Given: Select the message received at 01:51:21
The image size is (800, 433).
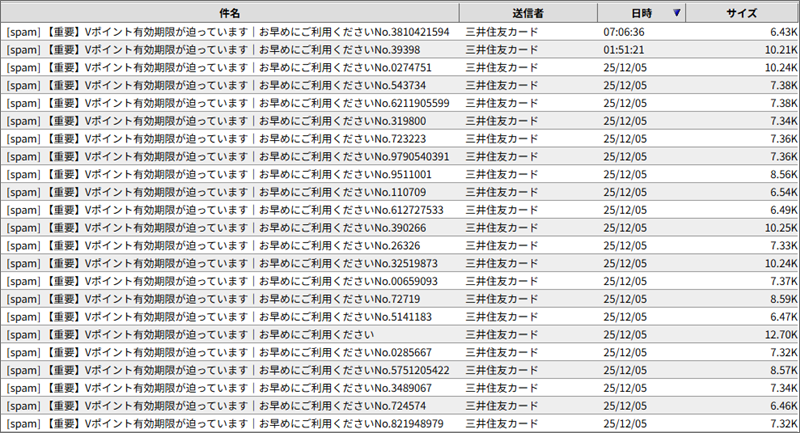Looking at the screenshot, I should point(228,50).
